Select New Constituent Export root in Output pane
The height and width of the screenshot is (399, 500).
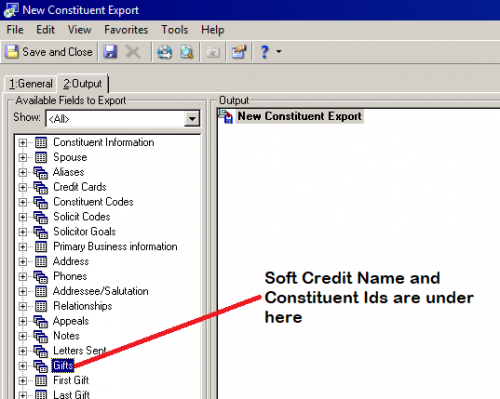299,116
